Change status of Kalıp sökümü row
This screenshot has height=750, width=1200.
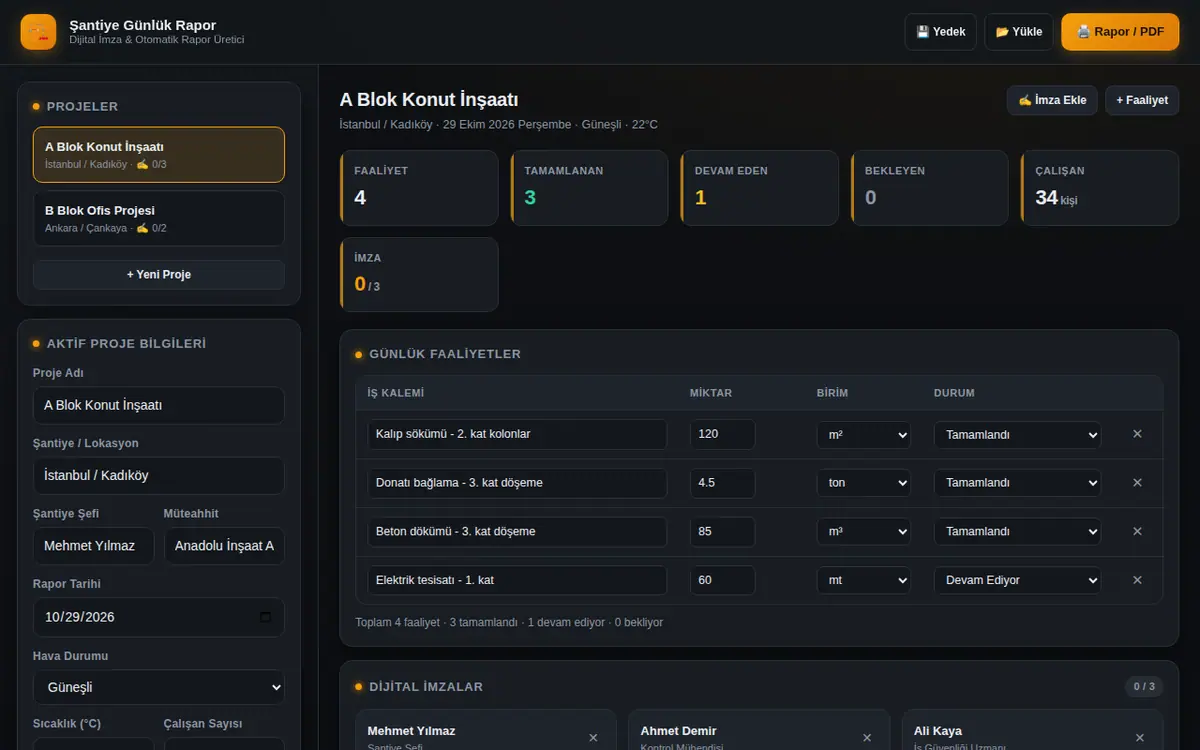1017,435
